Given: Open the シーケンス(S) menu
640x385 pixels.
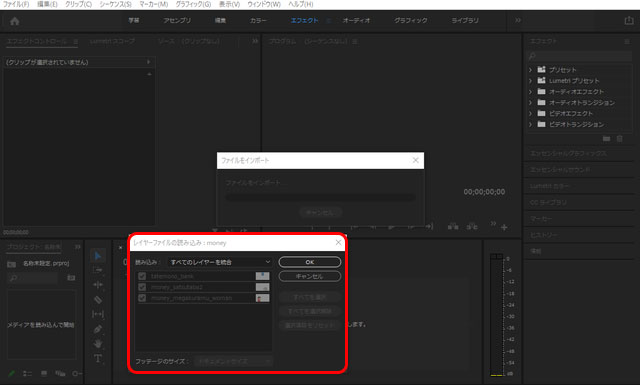Looking at the screenshot, I should [116, 4].
